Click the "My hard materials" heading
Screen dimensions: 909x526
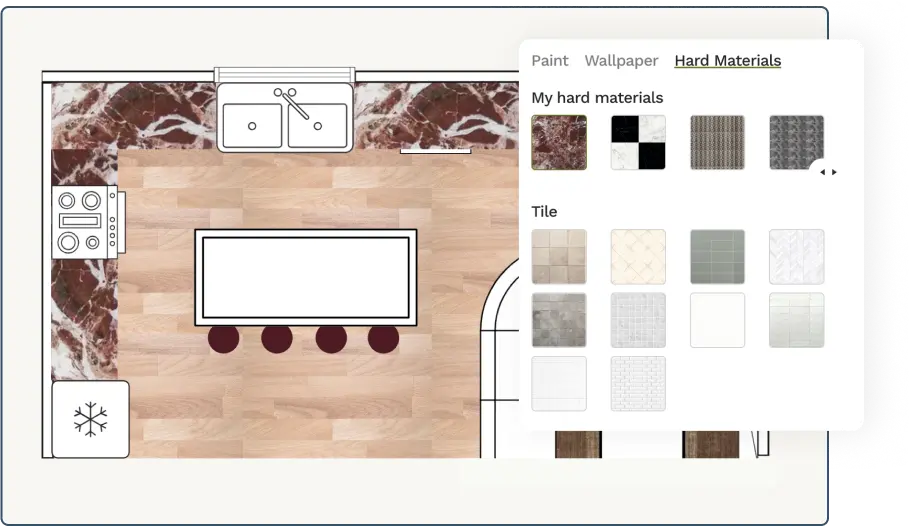pyautogui.click(x=597, y=97)
